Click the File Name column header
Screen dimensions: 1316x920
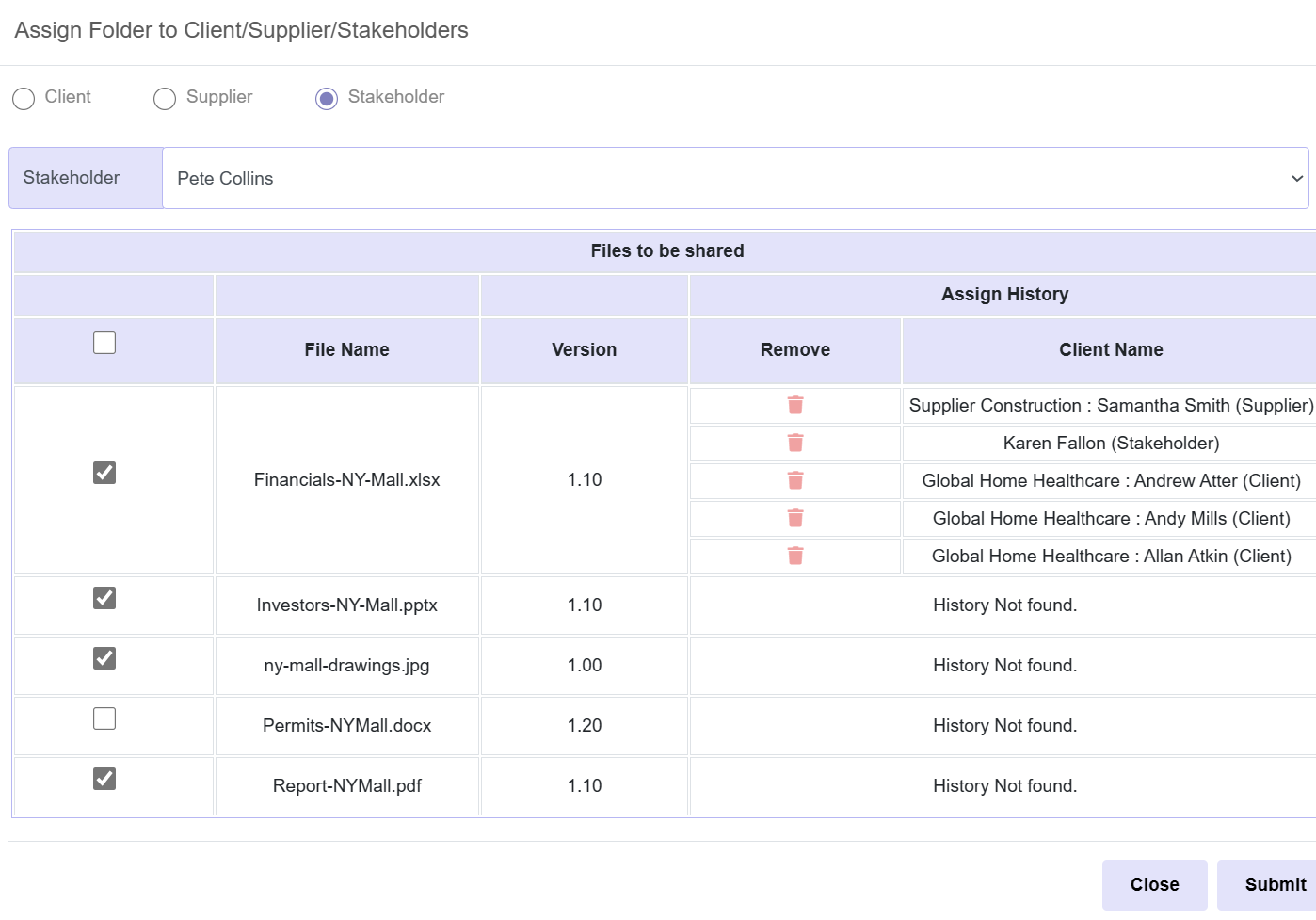tap(346, 350)
